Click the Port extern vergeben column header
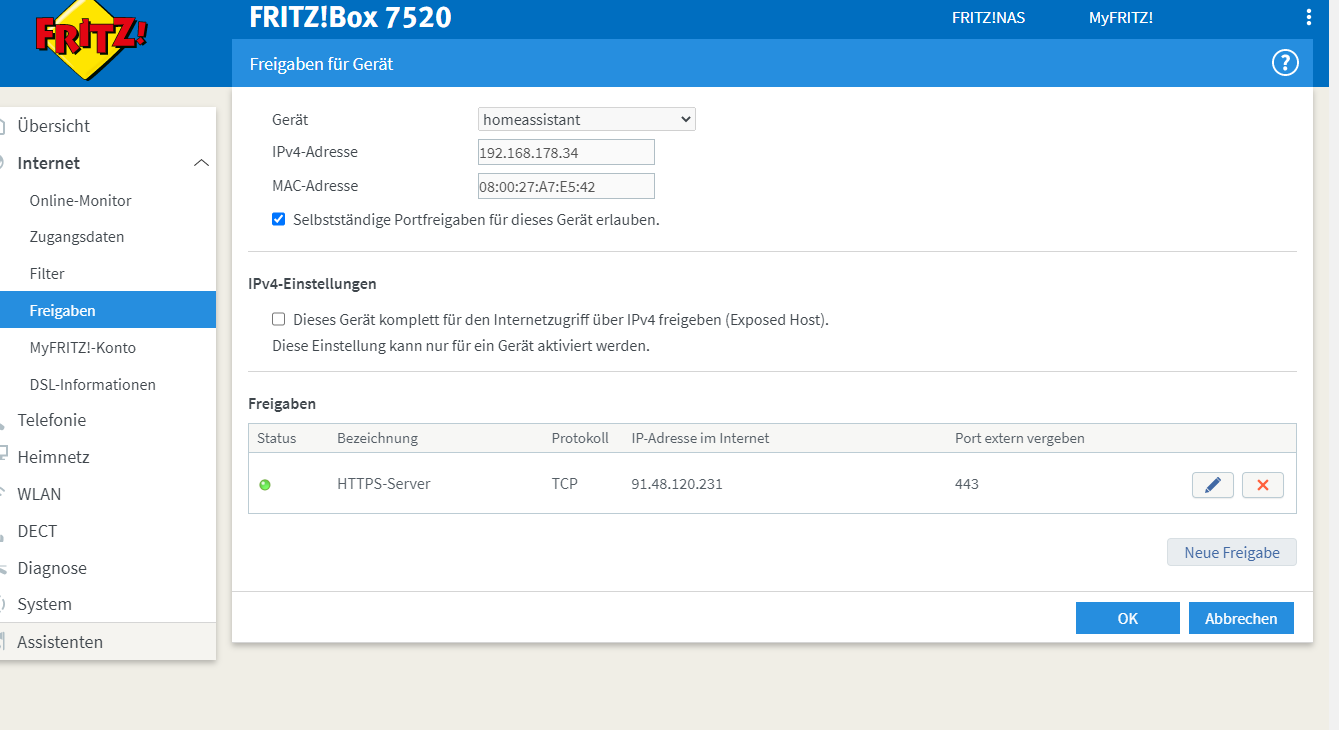The width and height of the screenshot is (1339, 730). pos(1020,438)
